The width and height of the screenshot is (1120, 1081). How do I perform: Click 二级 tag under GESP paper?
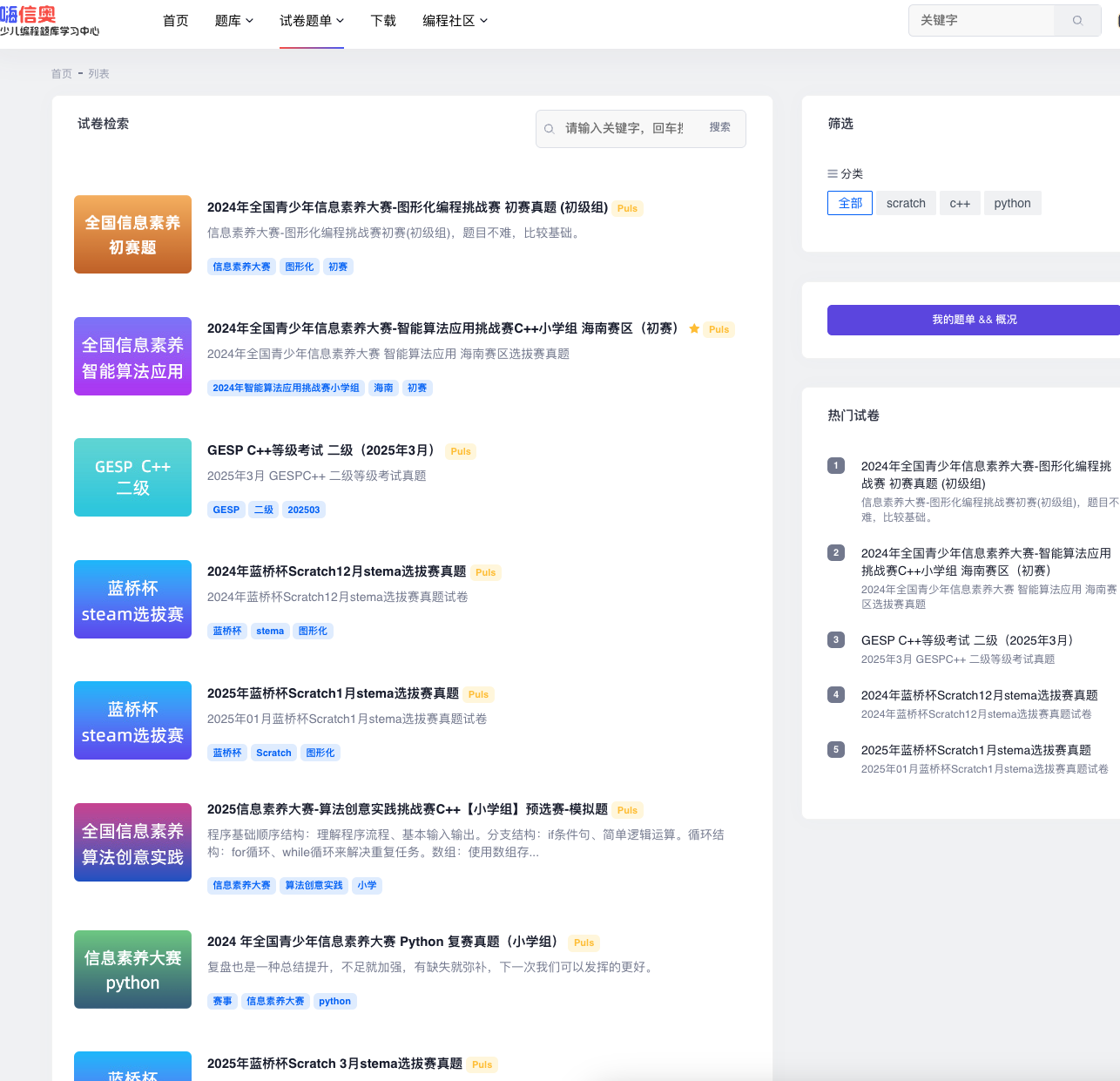(264, 510)
